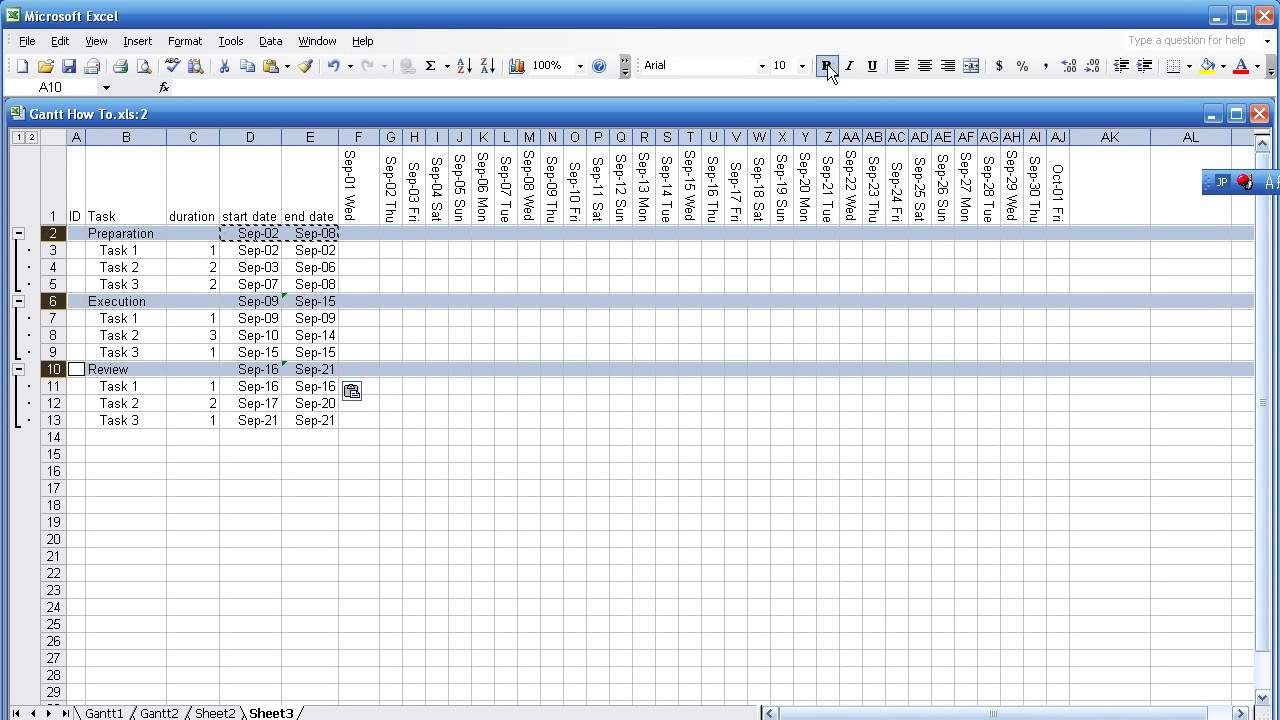1280x720 pixels.
Task: Switch to the Sheet2 tab
Action: pos(214,713)
